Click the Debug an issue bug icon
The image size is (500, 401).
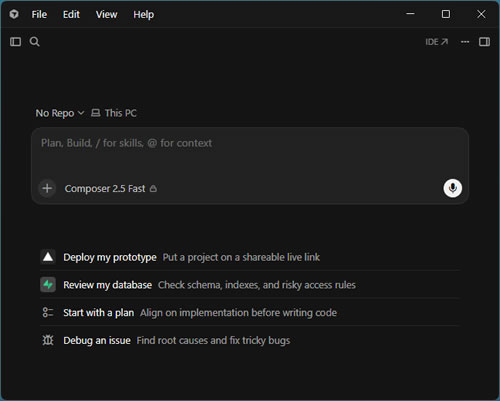(x=48, y=340)
